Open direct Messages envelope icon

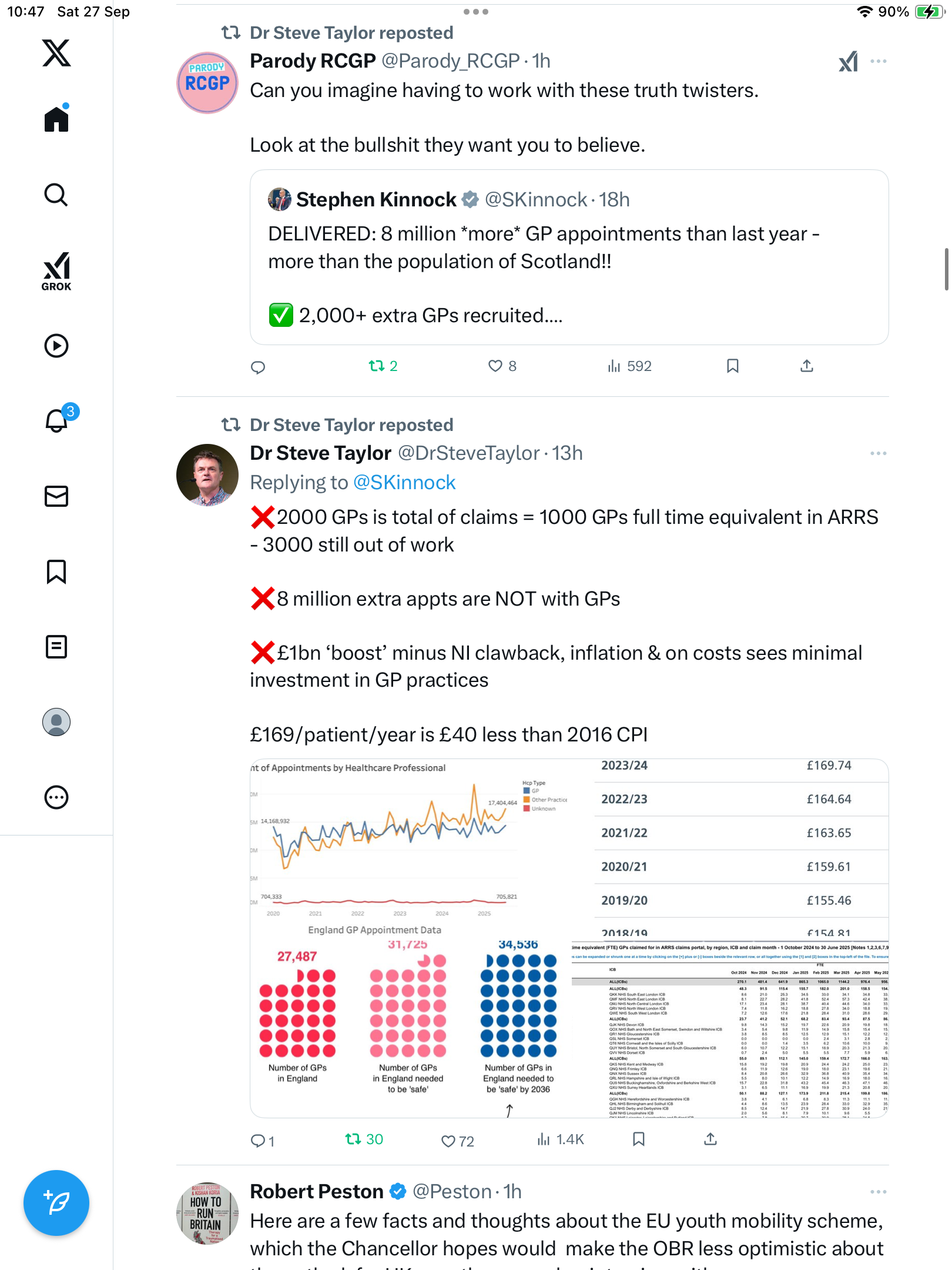[56, 496]
